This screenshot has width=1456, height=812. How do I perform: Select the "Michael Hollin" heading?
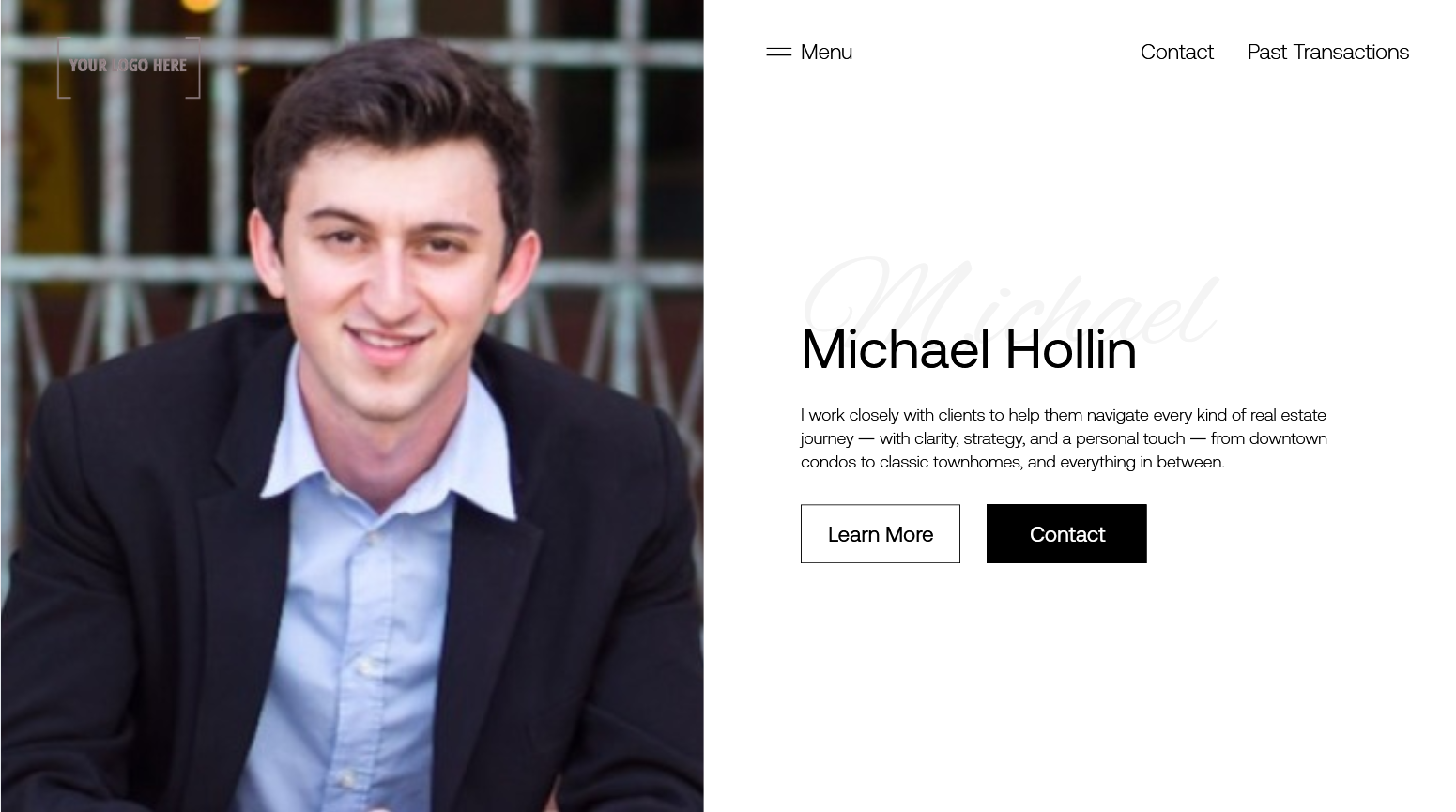point(968,349)
